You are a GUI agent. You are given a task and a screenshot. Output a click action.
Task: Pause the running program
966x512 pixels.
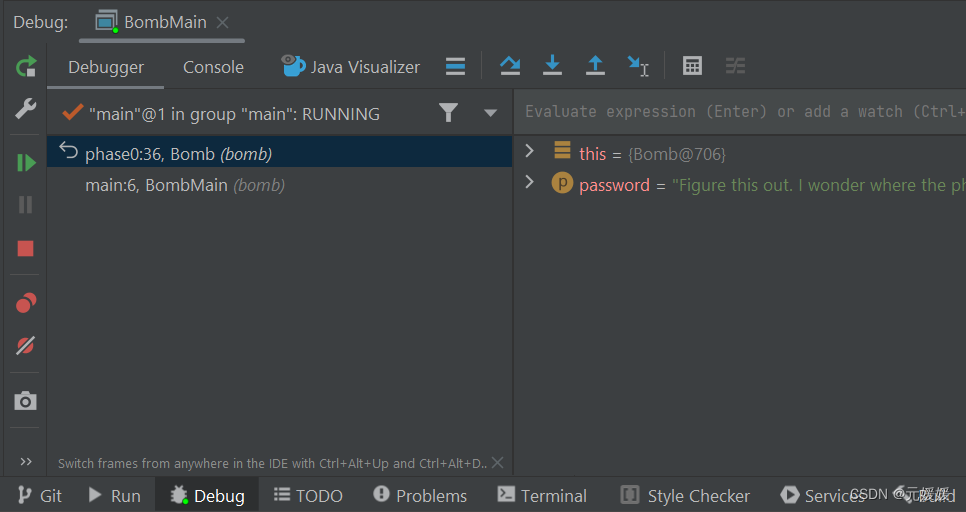coord(25,205)
